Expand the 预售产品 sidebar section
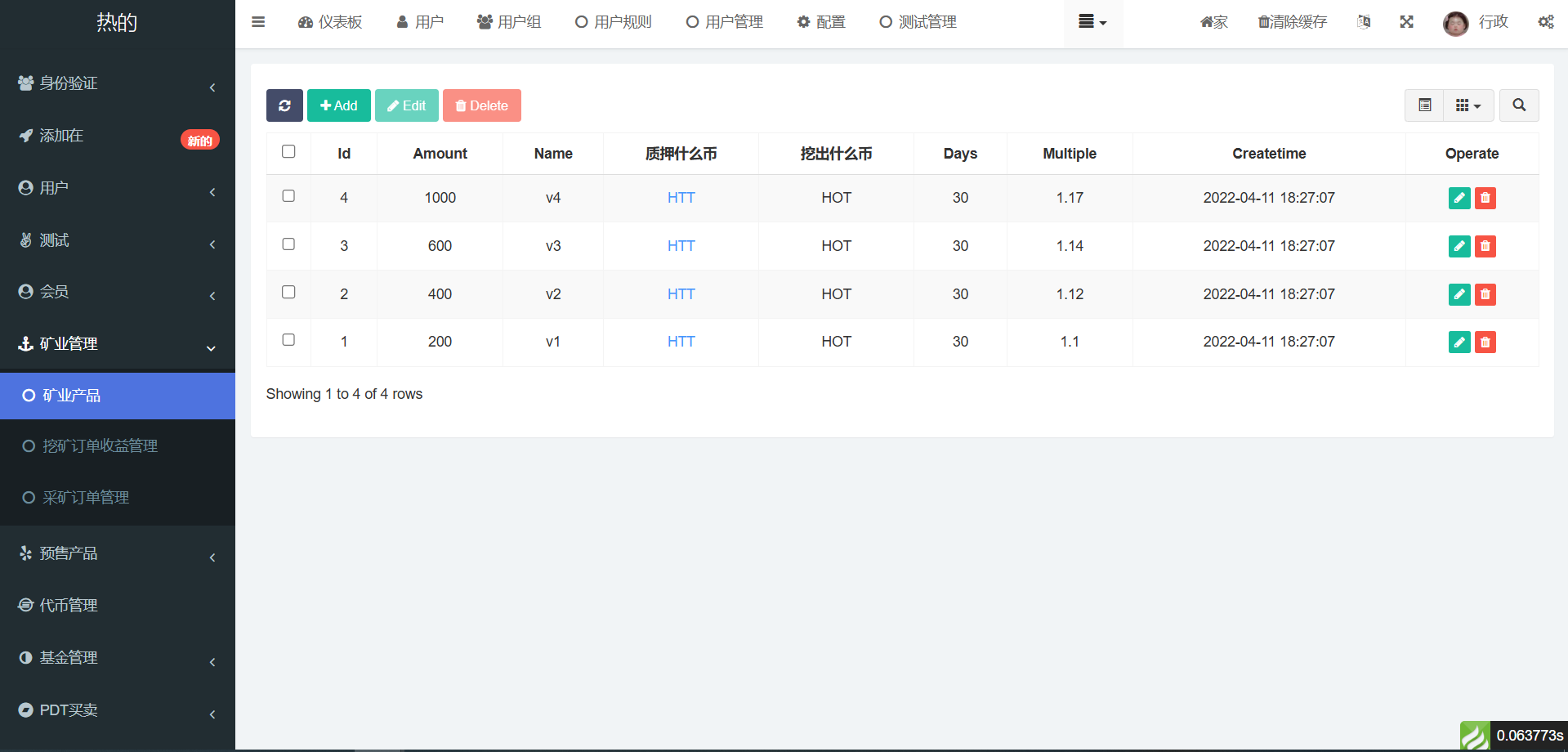1568x752 pixels. point(117,553)
